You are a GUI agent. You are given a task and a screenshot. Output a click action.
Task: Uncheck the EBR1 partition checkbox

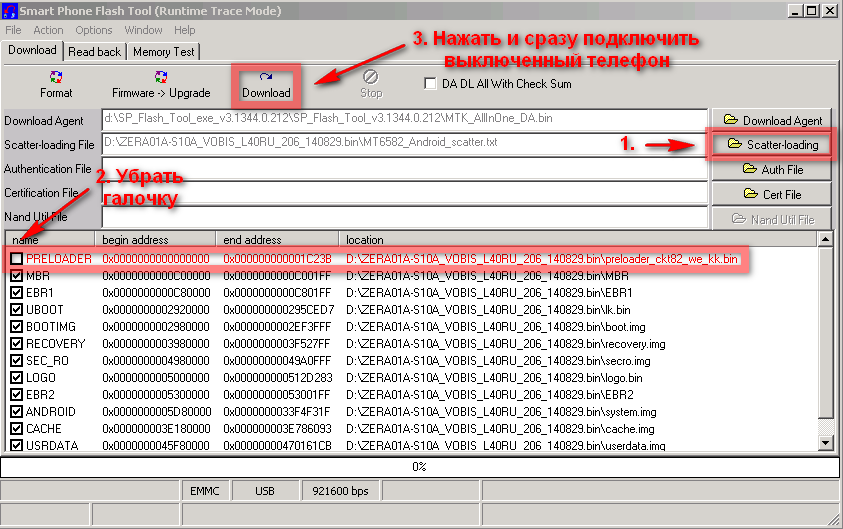click(x=17, y=293)
